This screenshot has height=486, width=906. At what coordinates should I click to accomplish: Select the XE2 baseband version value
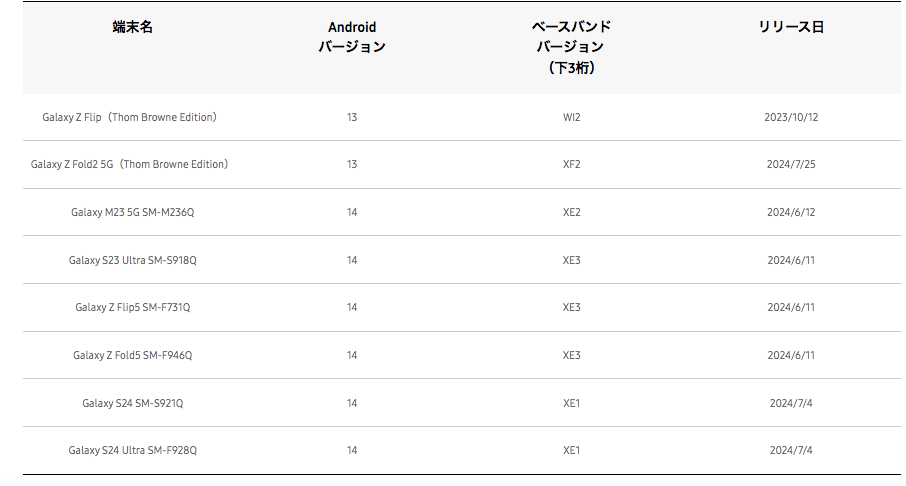tap(571, 212)
